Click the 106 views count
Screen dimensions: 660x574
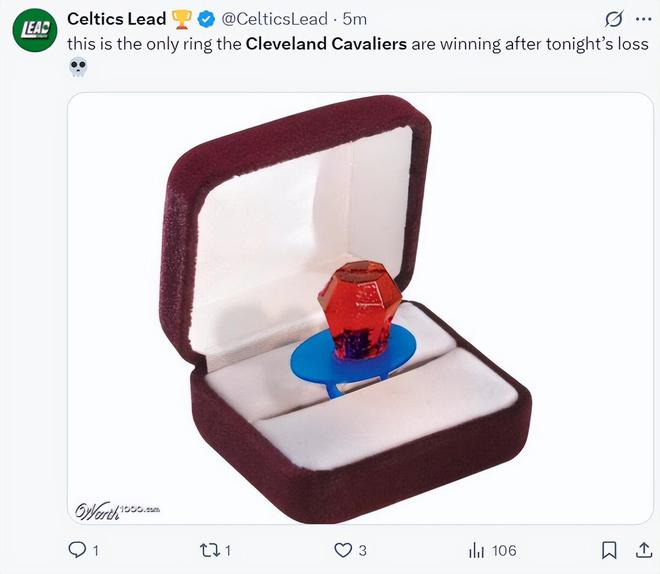pos(504,550)
